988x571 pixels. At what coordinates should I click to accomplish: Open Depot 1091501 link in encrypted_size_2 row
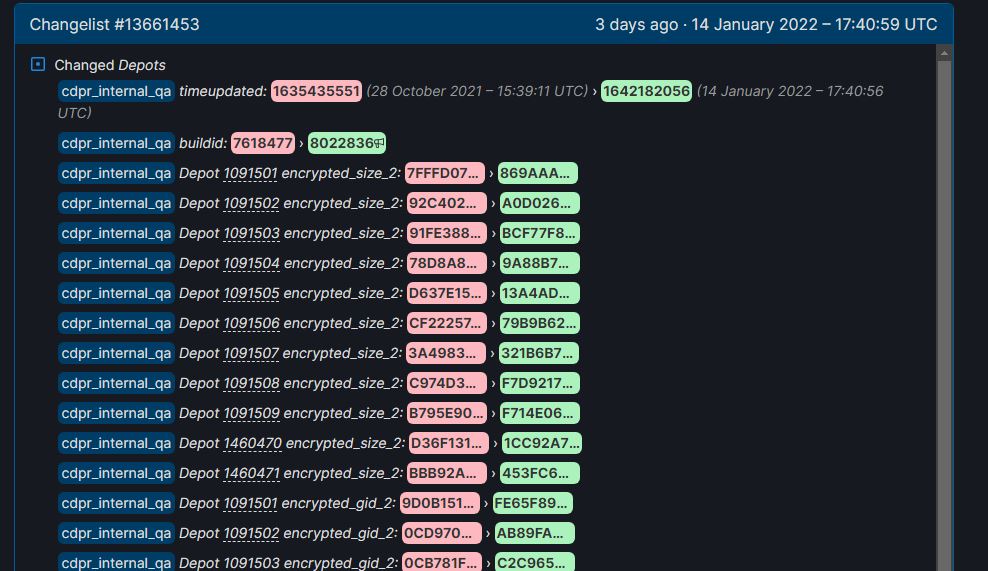250,173
